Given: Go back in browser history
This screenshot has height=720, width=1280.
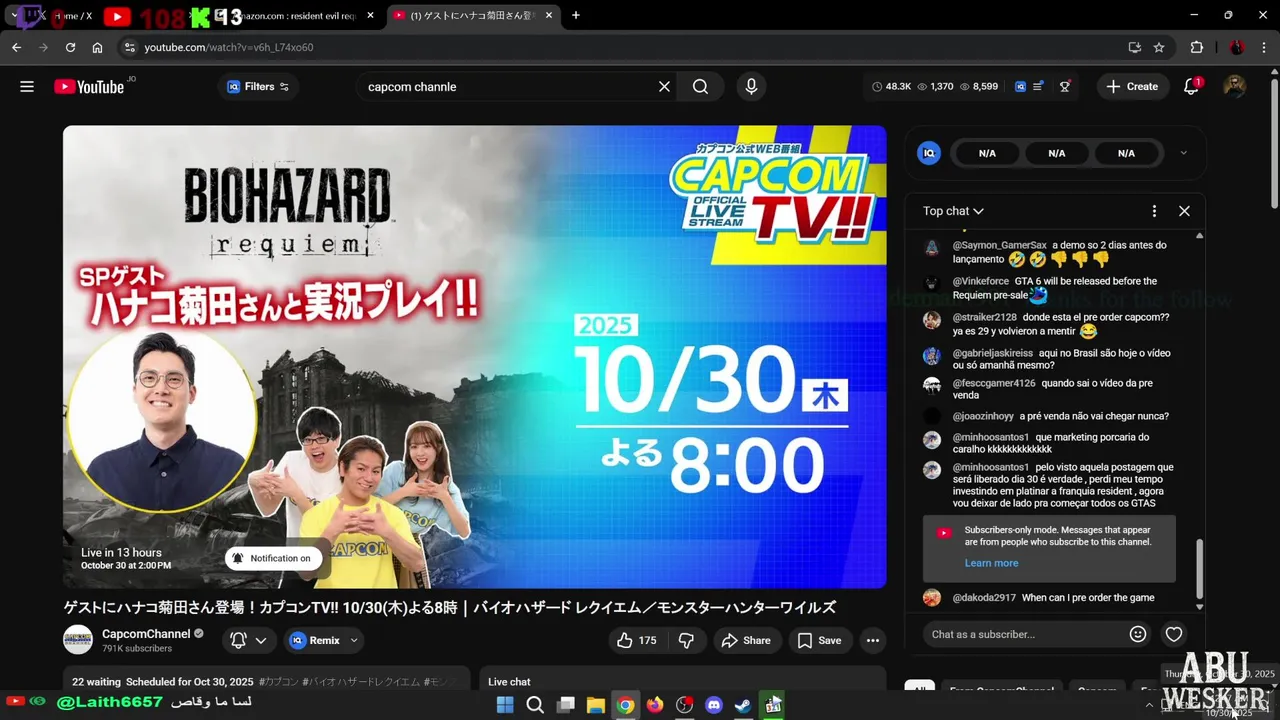Looking at the screenshot, I should (16, 47).
